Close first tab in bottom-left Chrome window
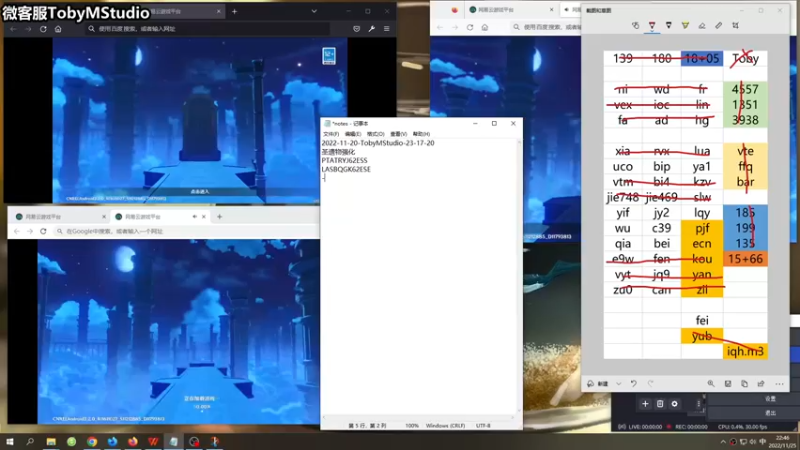 [104, 217]
